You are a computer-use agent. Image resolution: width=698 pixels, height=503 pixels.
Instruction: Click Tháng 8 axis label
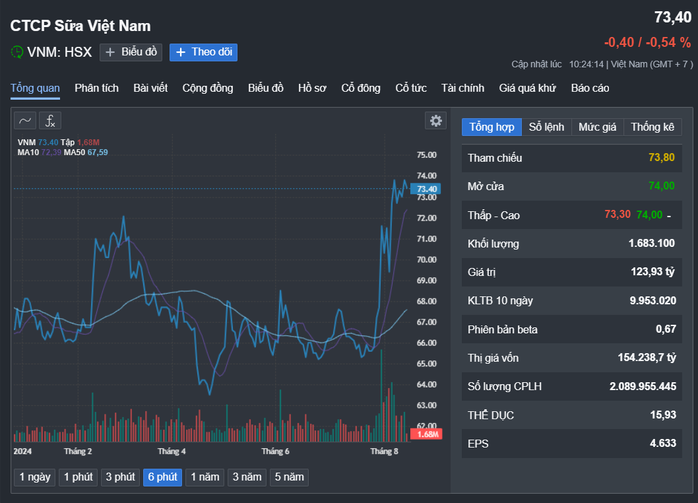[x=384, y=451]
